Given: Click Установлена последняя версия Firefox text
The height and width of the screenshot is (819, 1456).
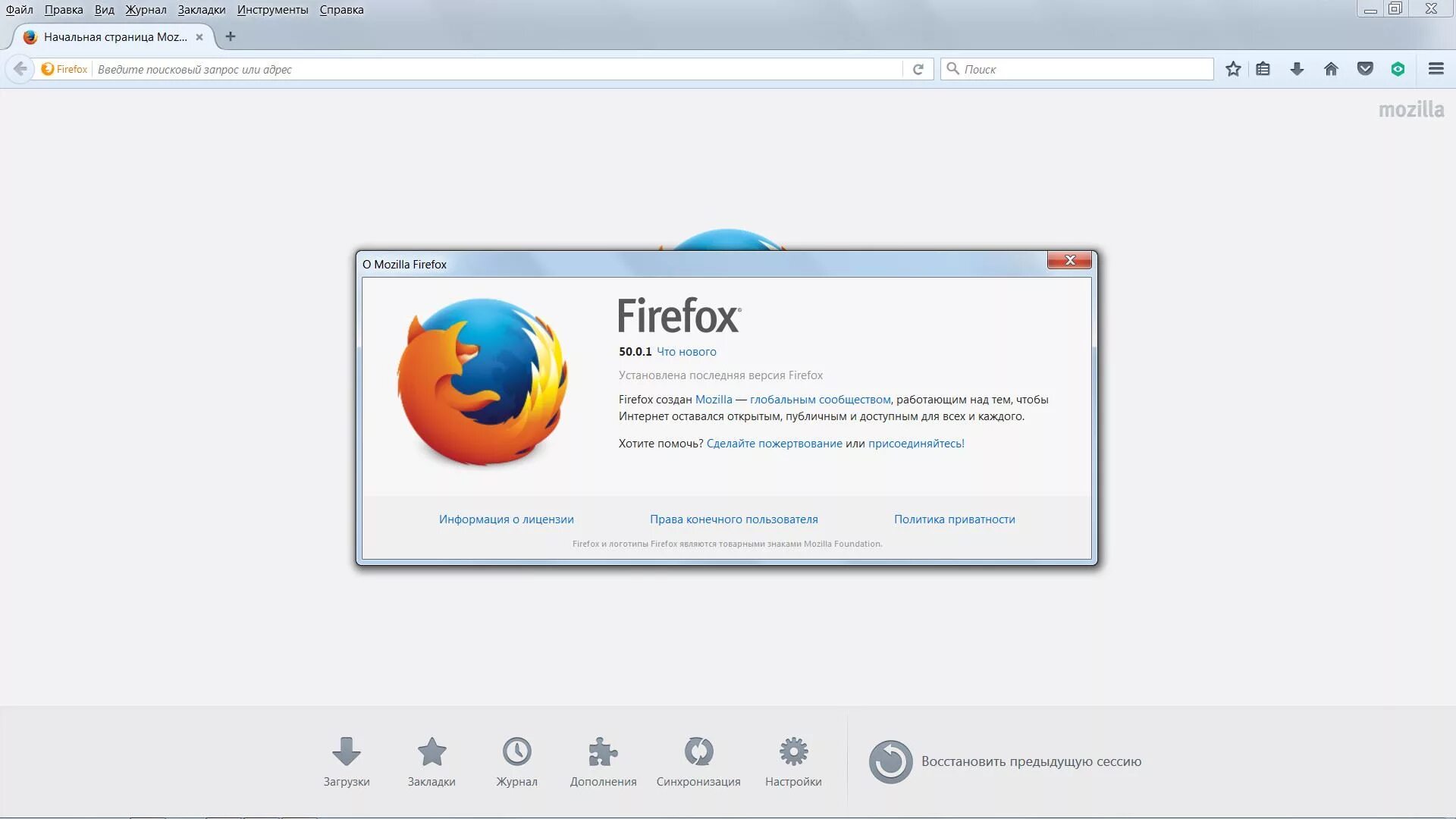Looking at the screenshot, I should coord(720,375).
